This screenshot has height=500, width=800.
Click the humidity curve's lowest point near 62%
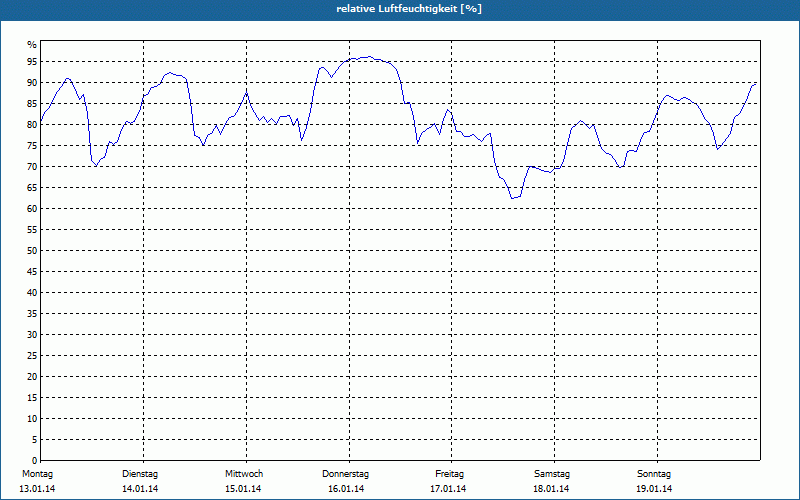tap(512, 198)
